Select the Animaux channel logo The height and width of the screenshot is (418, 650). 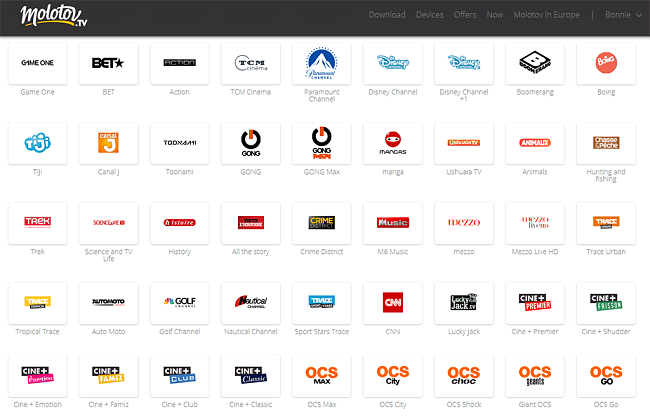pos(535,143)
